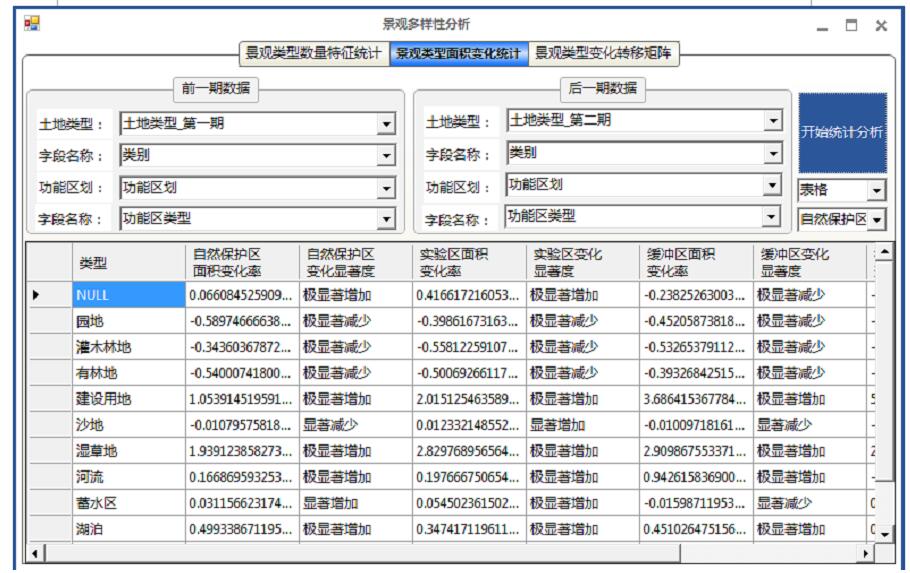
Task: Click the application icon in the title bar
Action: pyautogui.click(x=32, y=24)
